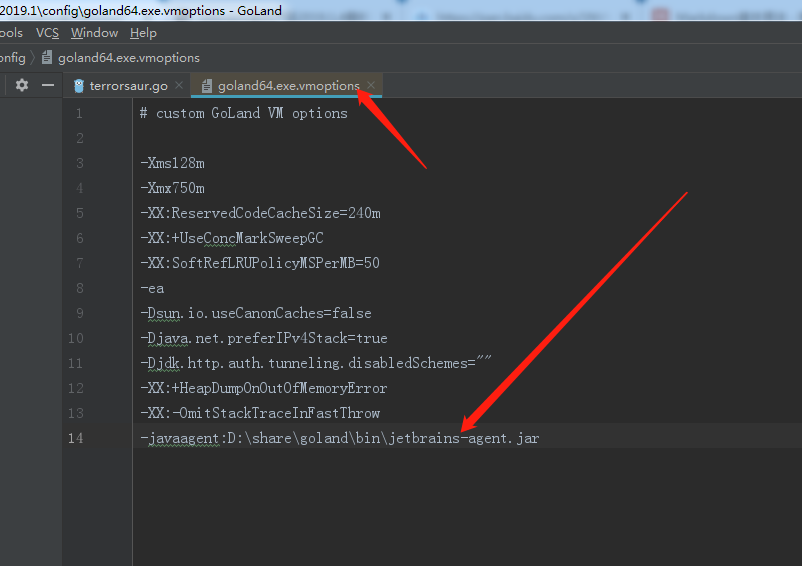The height and width of the screenshot is (566, 802).
Task: Place the cursor on the -Xms128m line
Action: [x=173, y=163]
